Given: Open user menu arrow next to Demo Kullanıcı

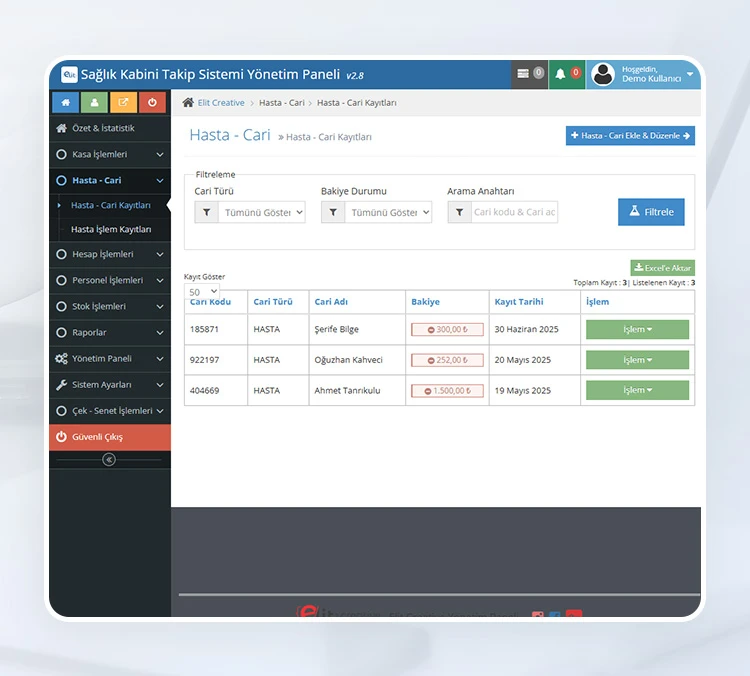Looking at the screenshot, I should click(690, 74).
